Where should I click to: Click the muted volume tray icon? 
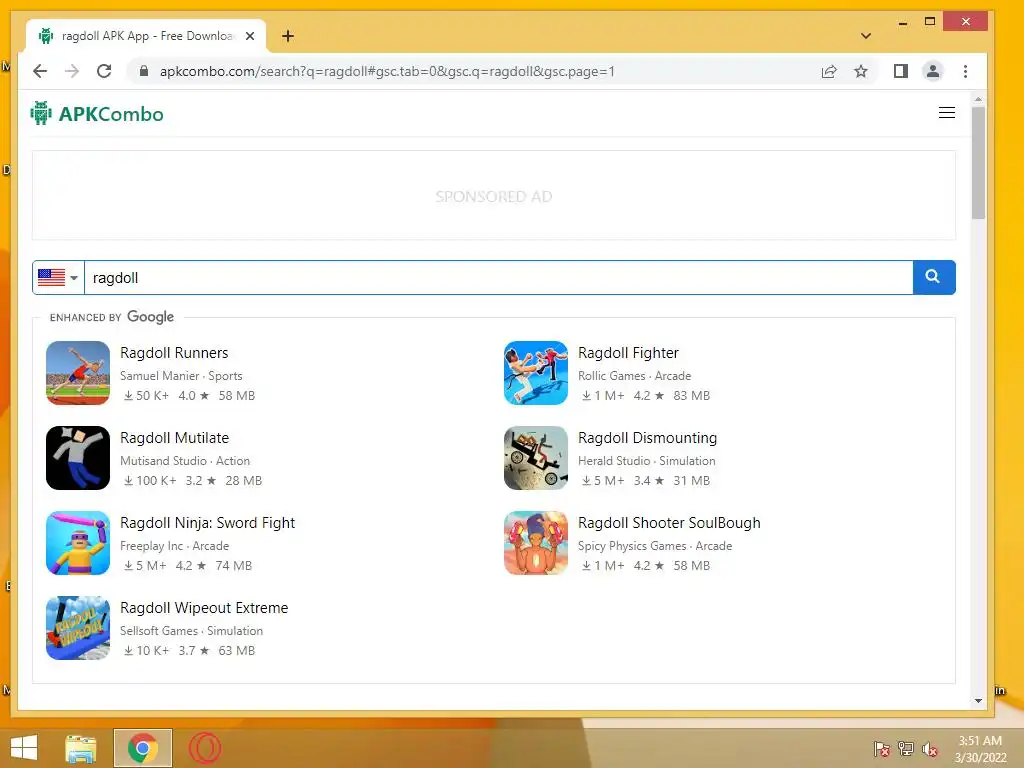(930, 748)
